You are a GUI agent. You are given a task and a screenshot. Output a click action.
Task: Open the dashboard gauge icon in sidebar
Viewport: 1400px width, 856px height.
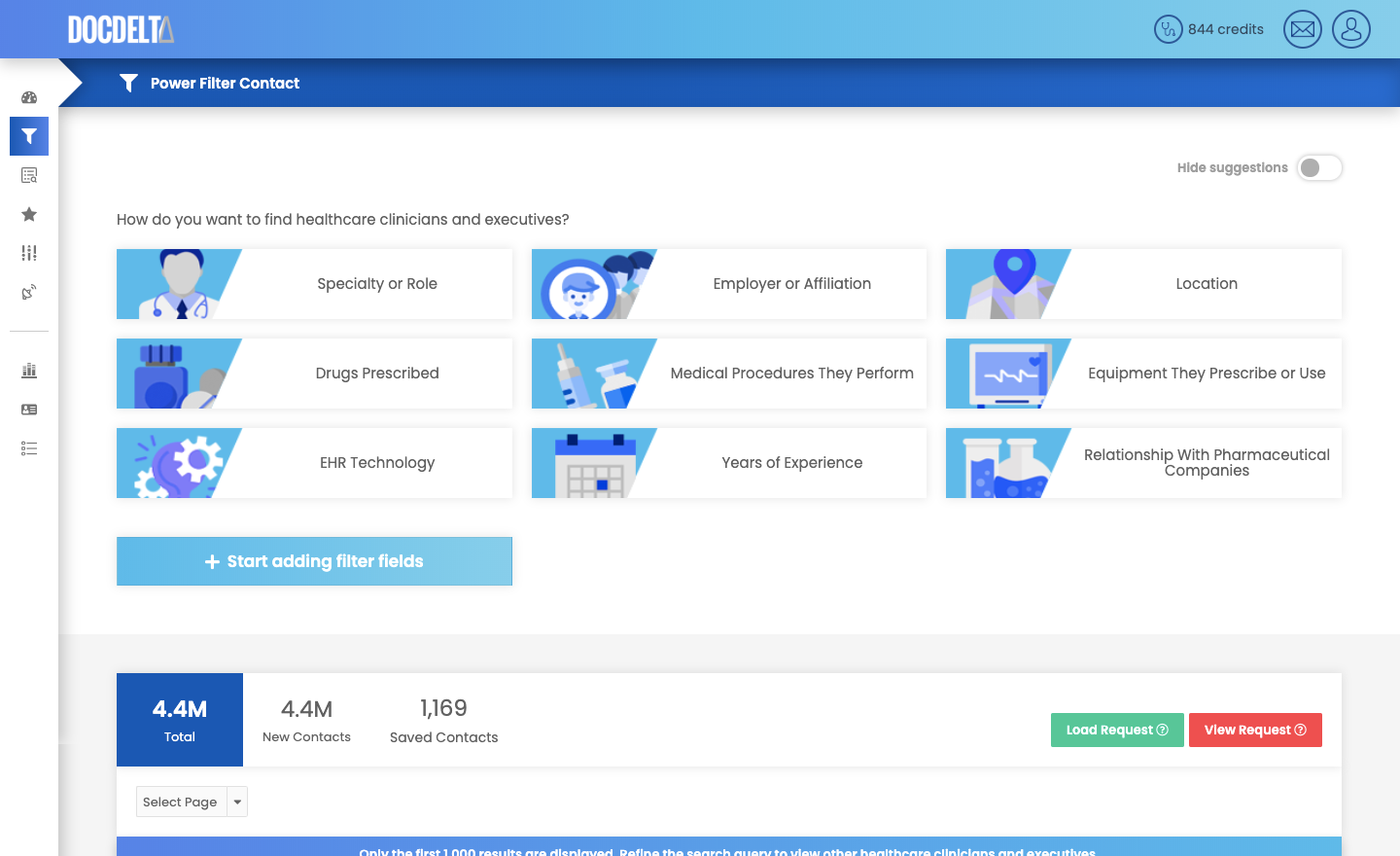(29, 97)
